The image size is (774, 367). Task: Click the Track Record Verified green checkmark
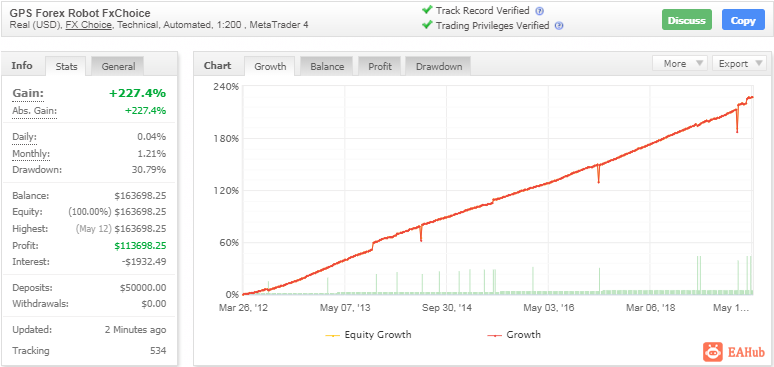[x=427, y=10]
